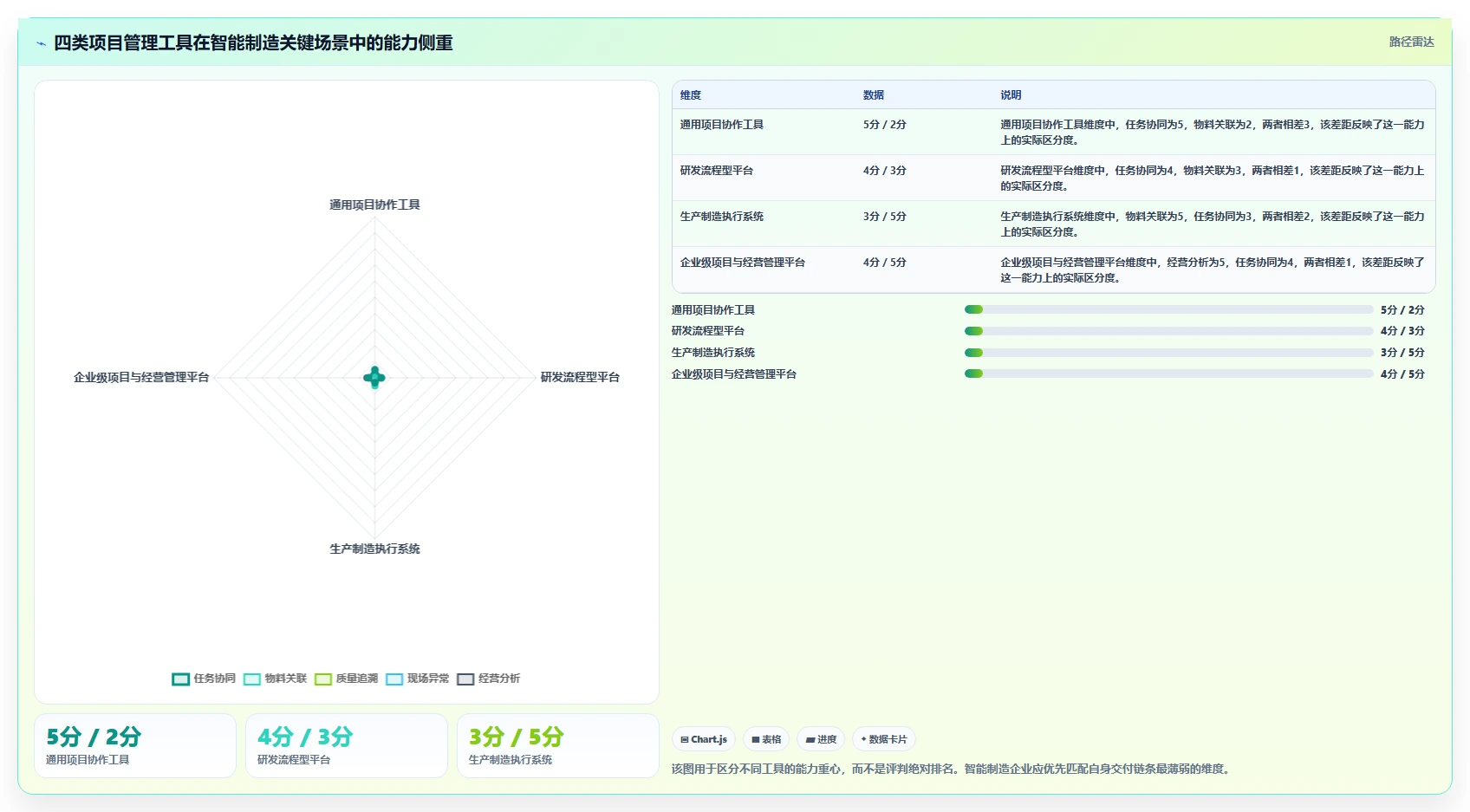Click the 通用项目协作工具 progress bar

(1168, 309)
